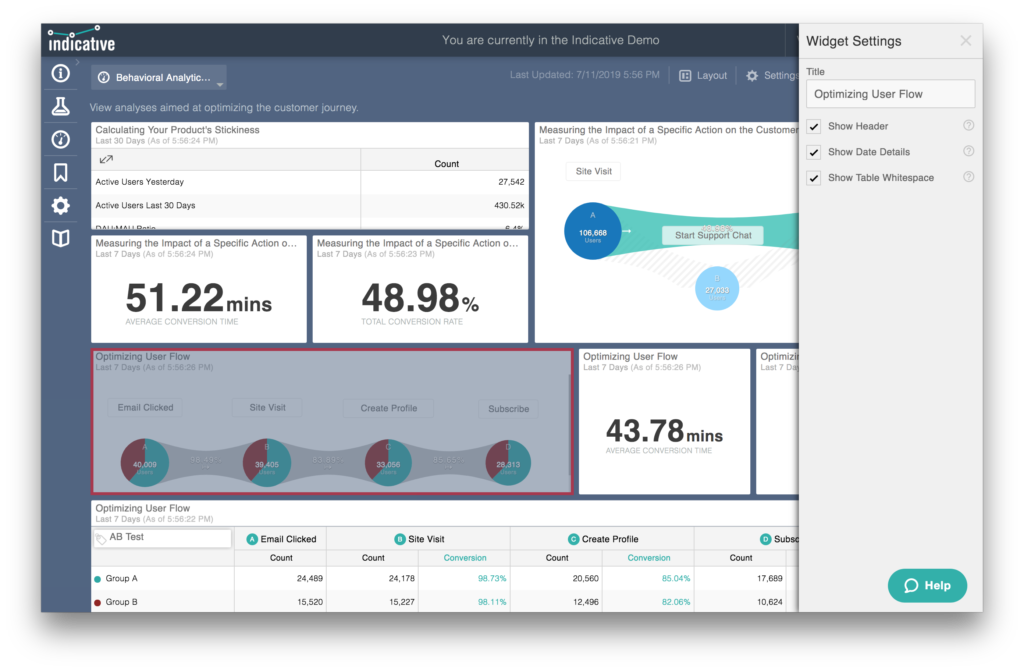Click the widget Title input field

point(891,94)
